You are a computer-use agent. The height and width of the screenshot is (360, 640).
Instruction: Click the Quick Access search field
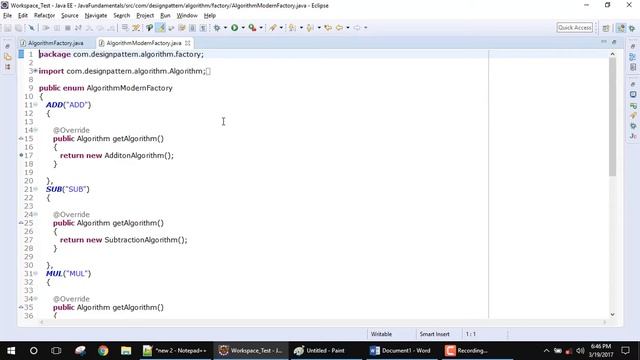pyautogui.click(x=574, y=28)
